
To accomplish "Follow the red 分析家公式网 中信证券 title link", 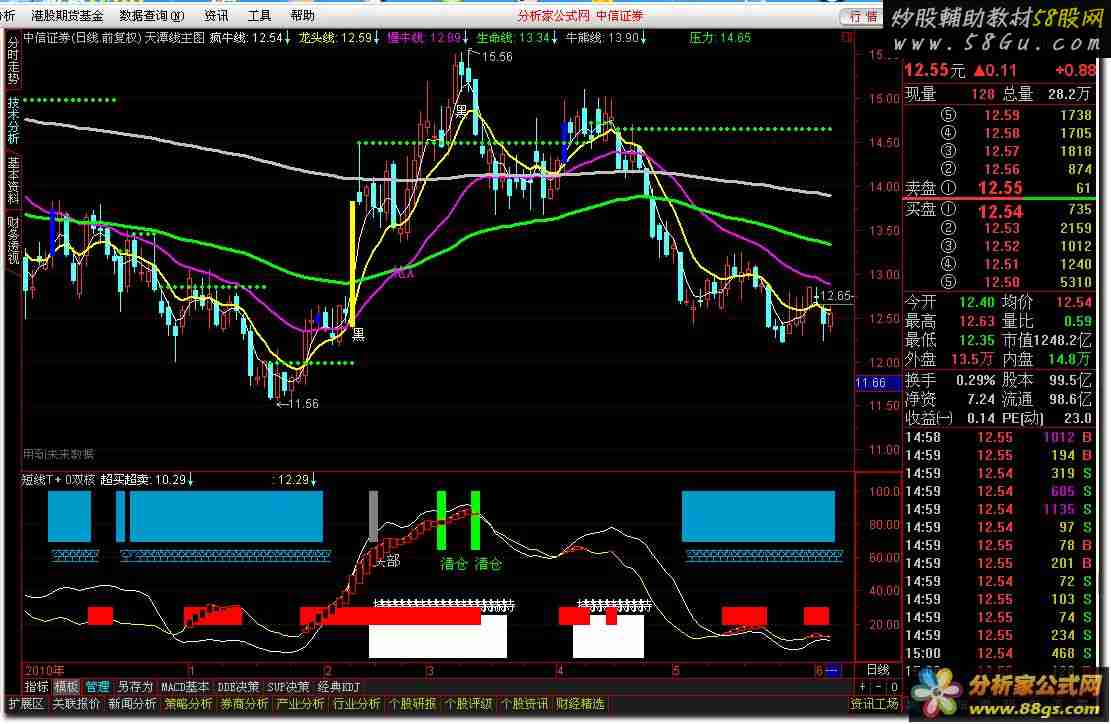I will tap(580, 16).
